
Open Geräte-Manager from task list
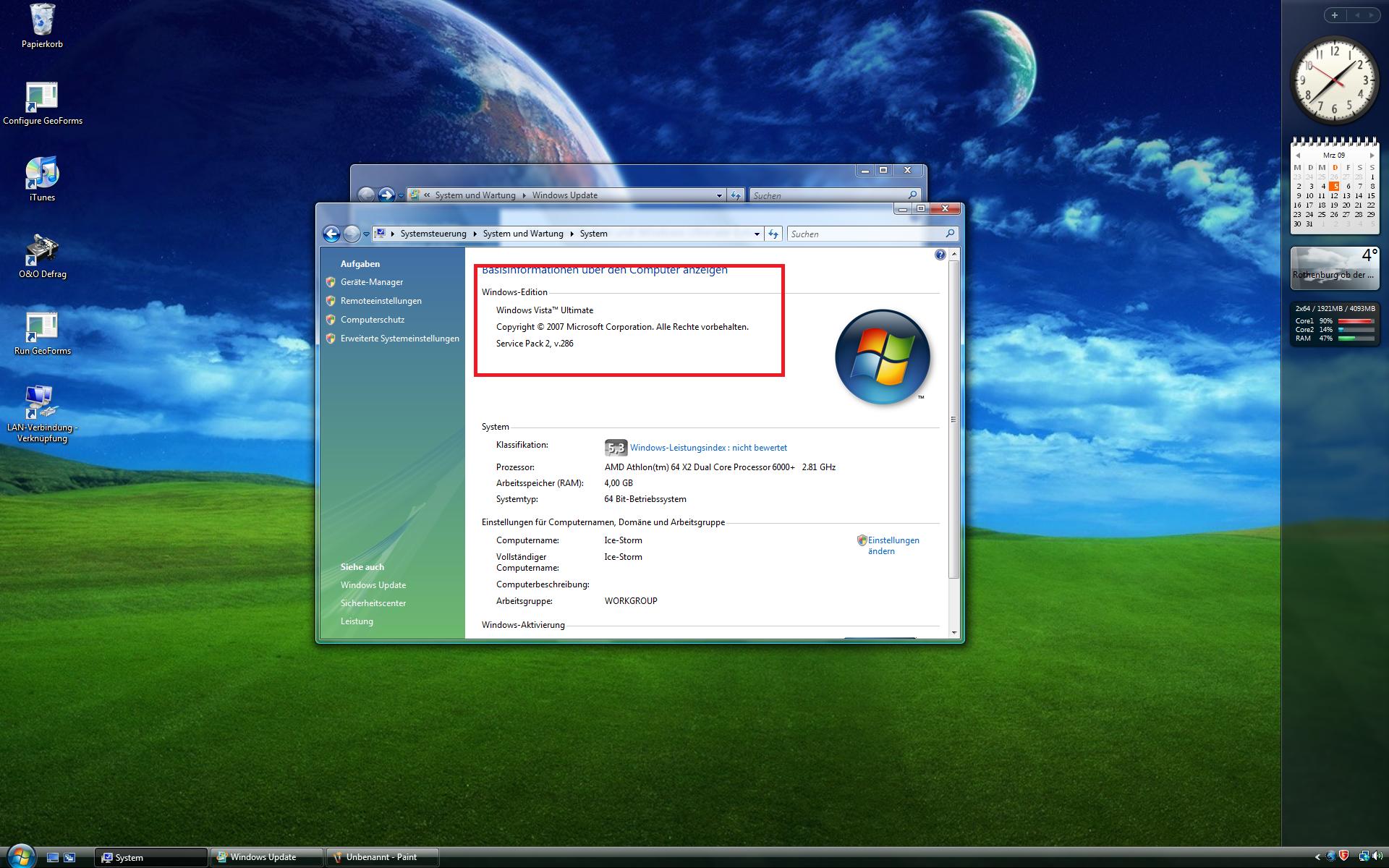(372, 282)
